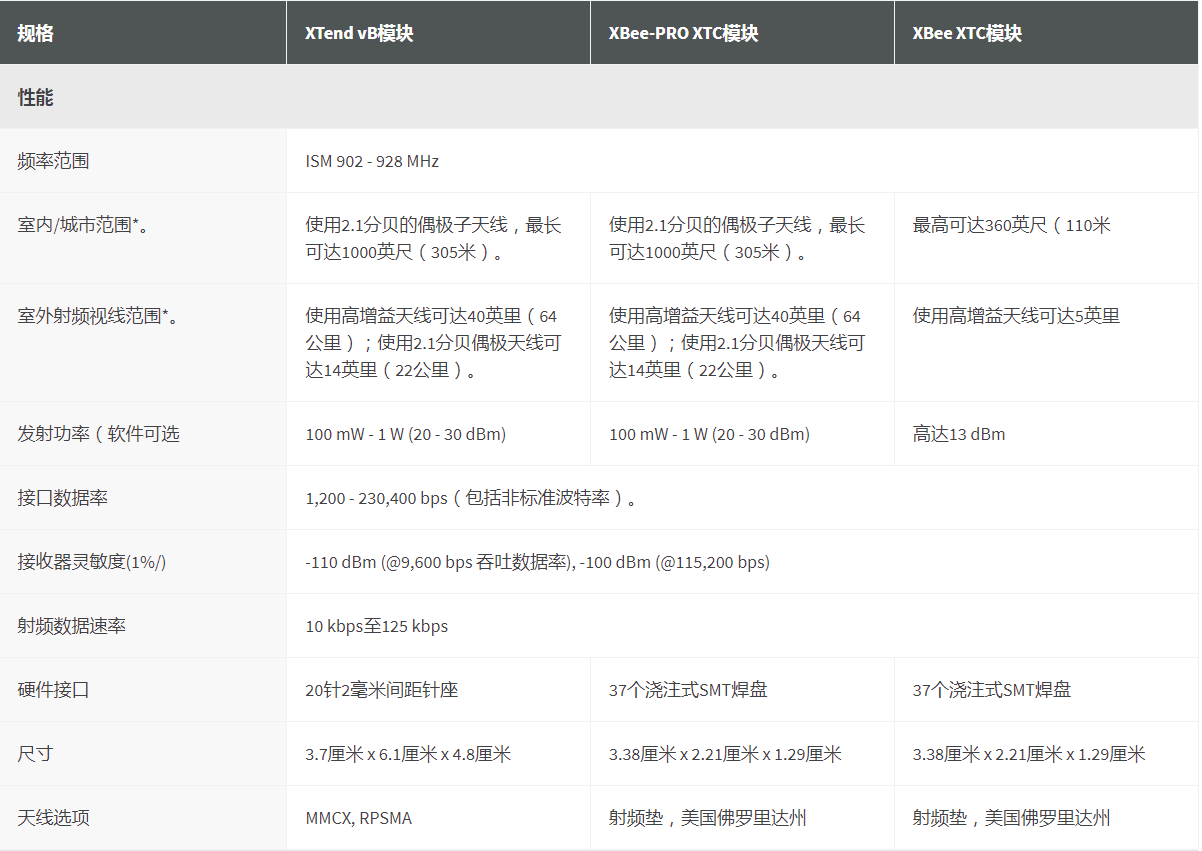Click the XBee XTC模块 column header
1202x851 pixels.
[1046, 33]
